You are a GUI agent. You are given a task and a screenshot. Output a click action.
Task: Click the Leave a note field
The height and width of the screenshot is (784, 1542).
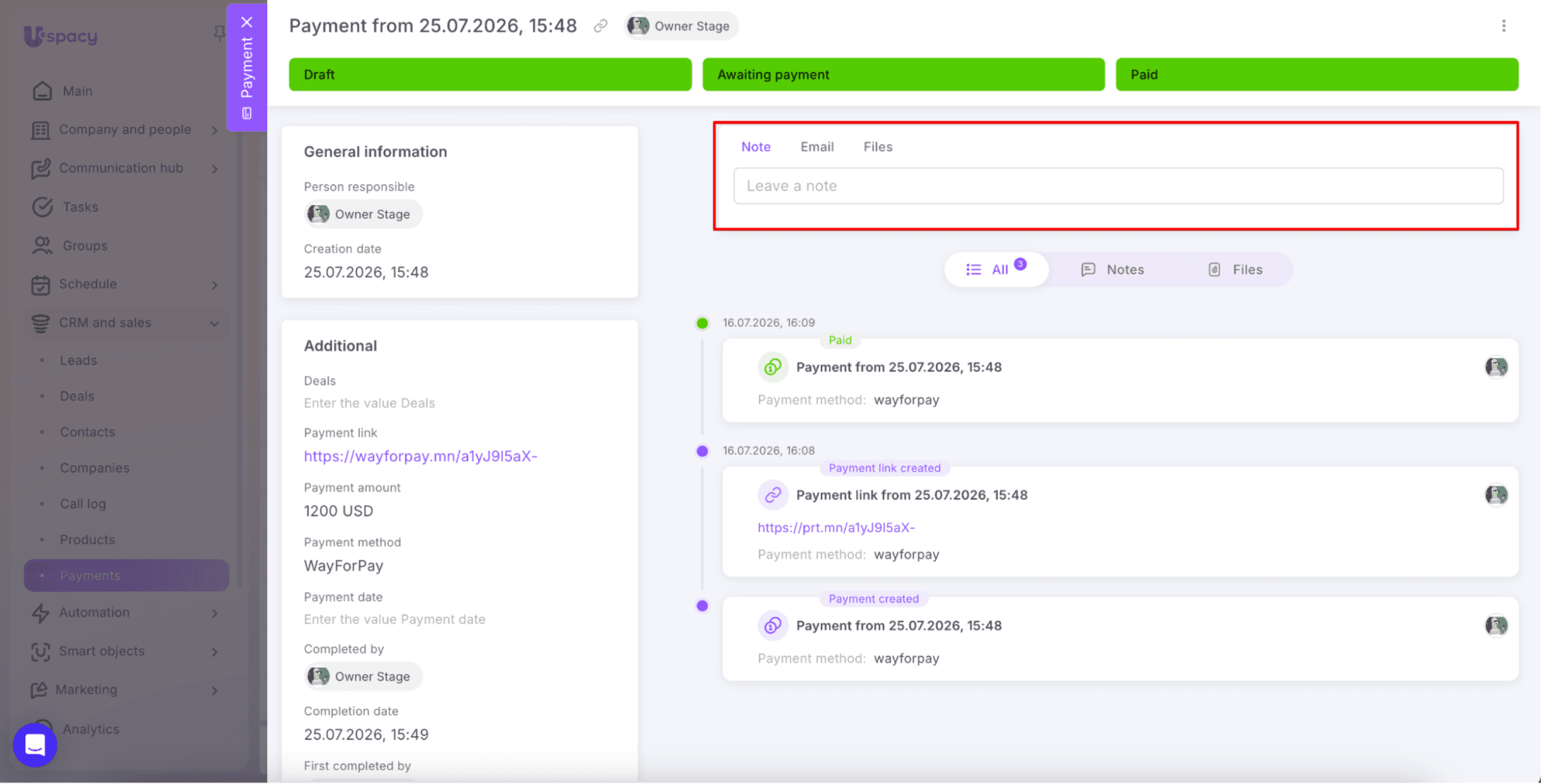tap(1118, 186)
